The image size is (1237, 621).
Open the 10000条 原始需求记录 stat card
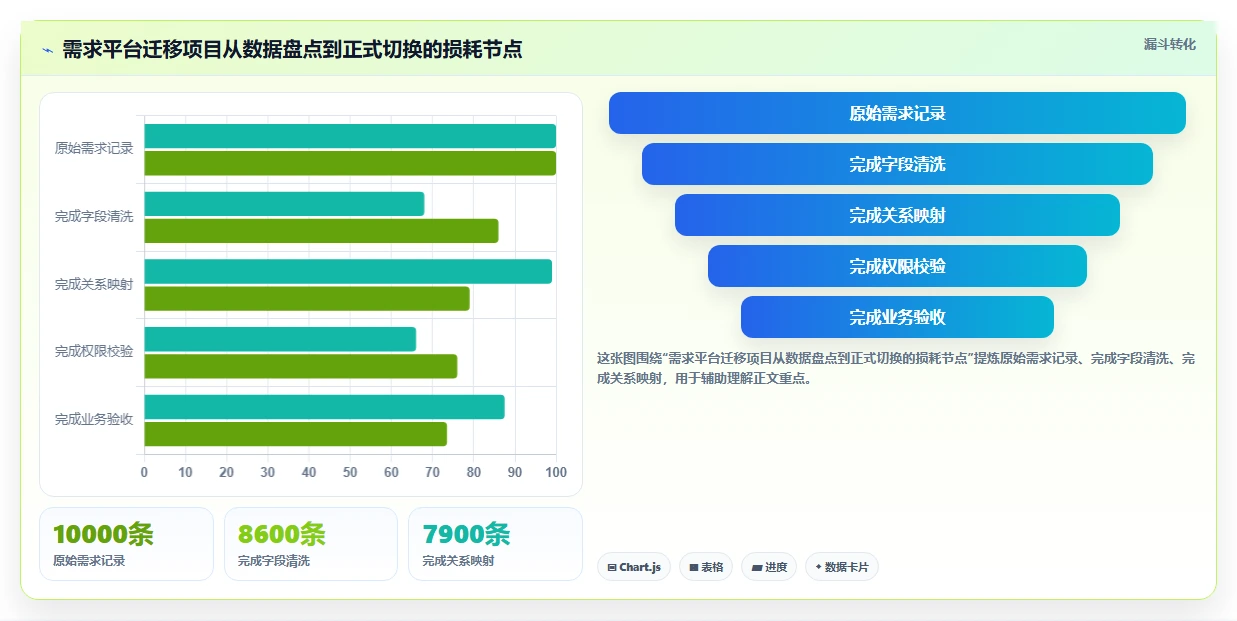[x=126, y=544]
